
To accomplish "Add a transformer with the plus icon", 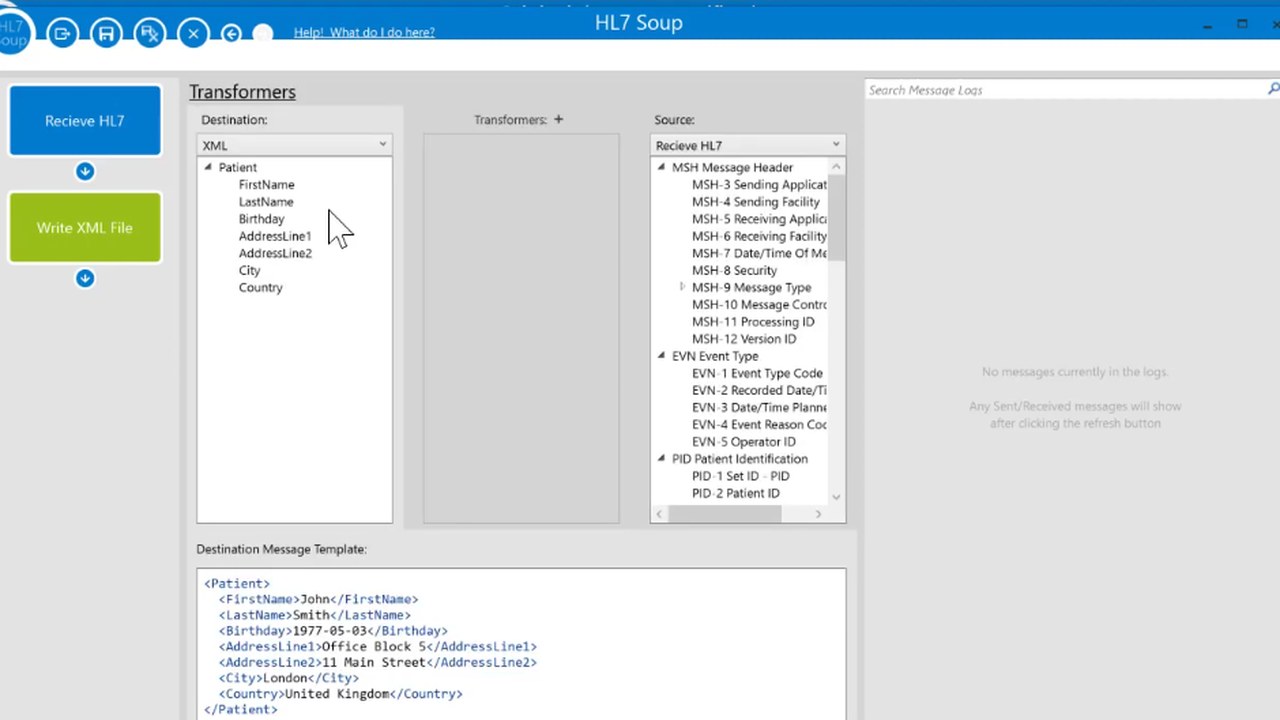I will click(558, 119).
